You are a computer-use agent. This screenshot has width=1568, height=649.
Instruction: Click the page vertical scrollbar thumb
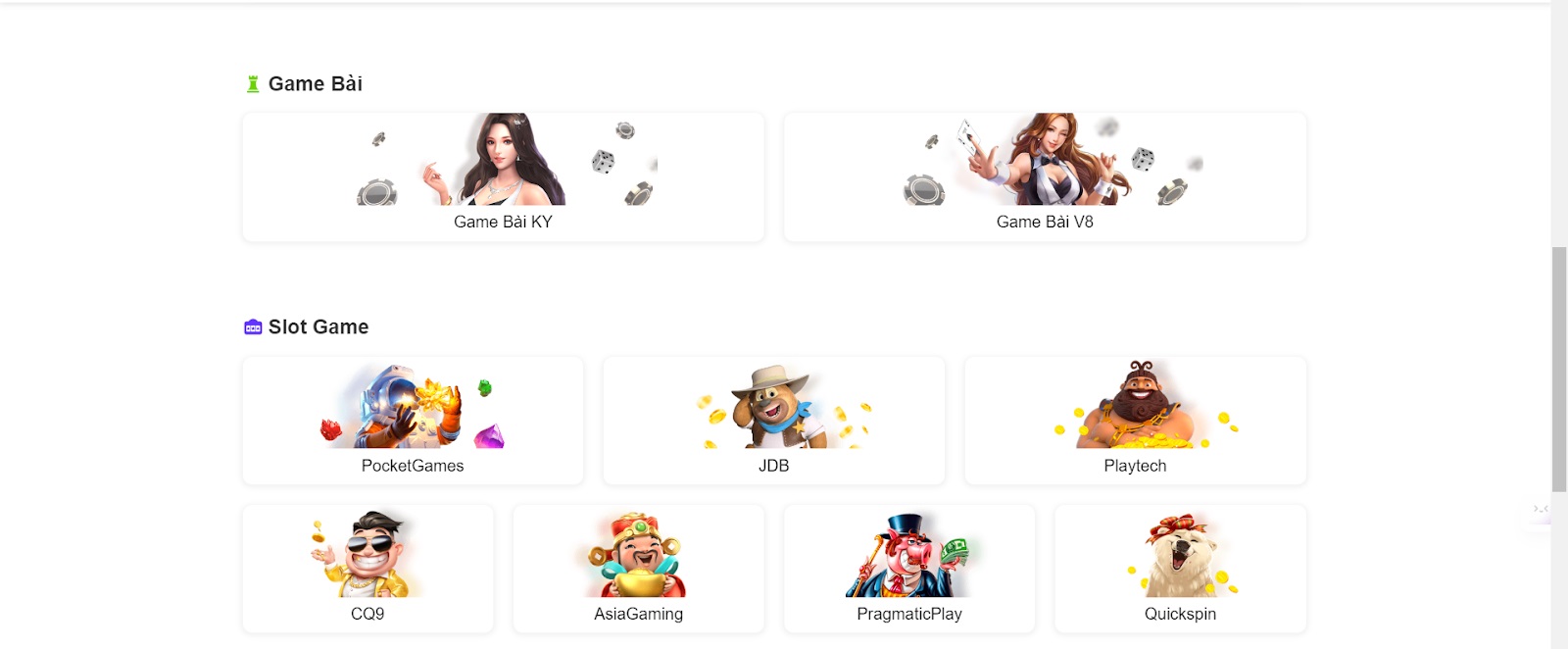tap(1559, 370)
